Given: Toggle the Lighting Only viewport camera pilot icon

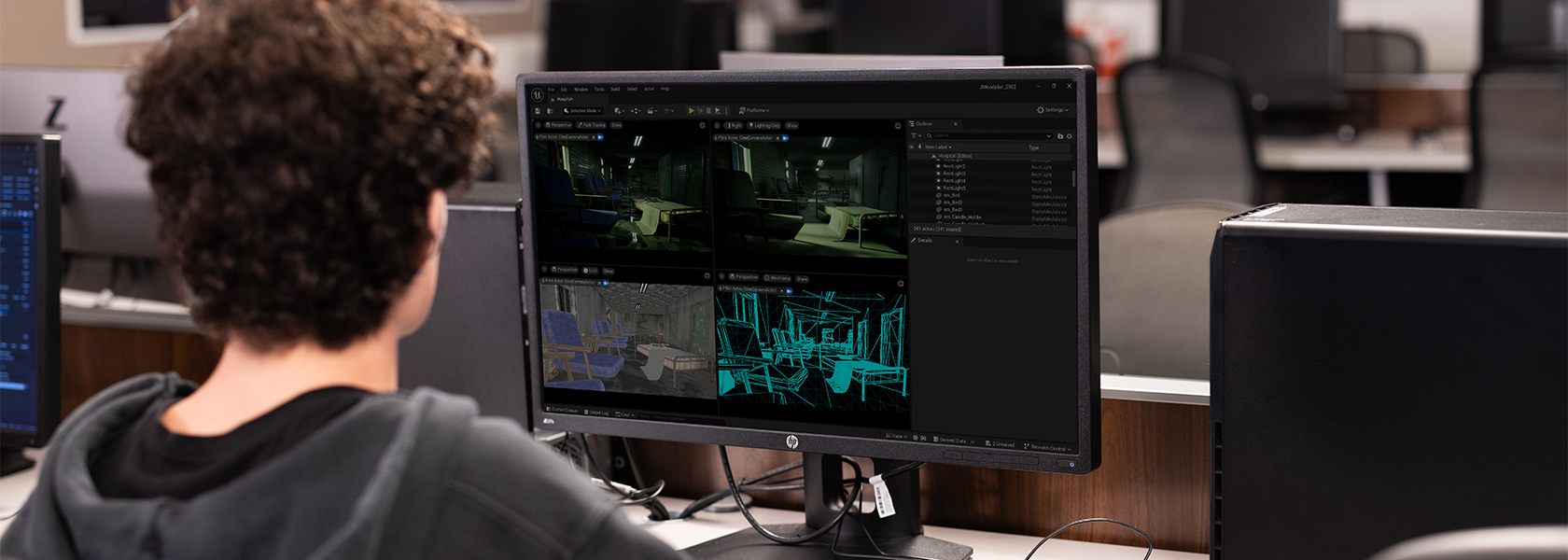Looking at the screenshot, I should pos(785,138).
